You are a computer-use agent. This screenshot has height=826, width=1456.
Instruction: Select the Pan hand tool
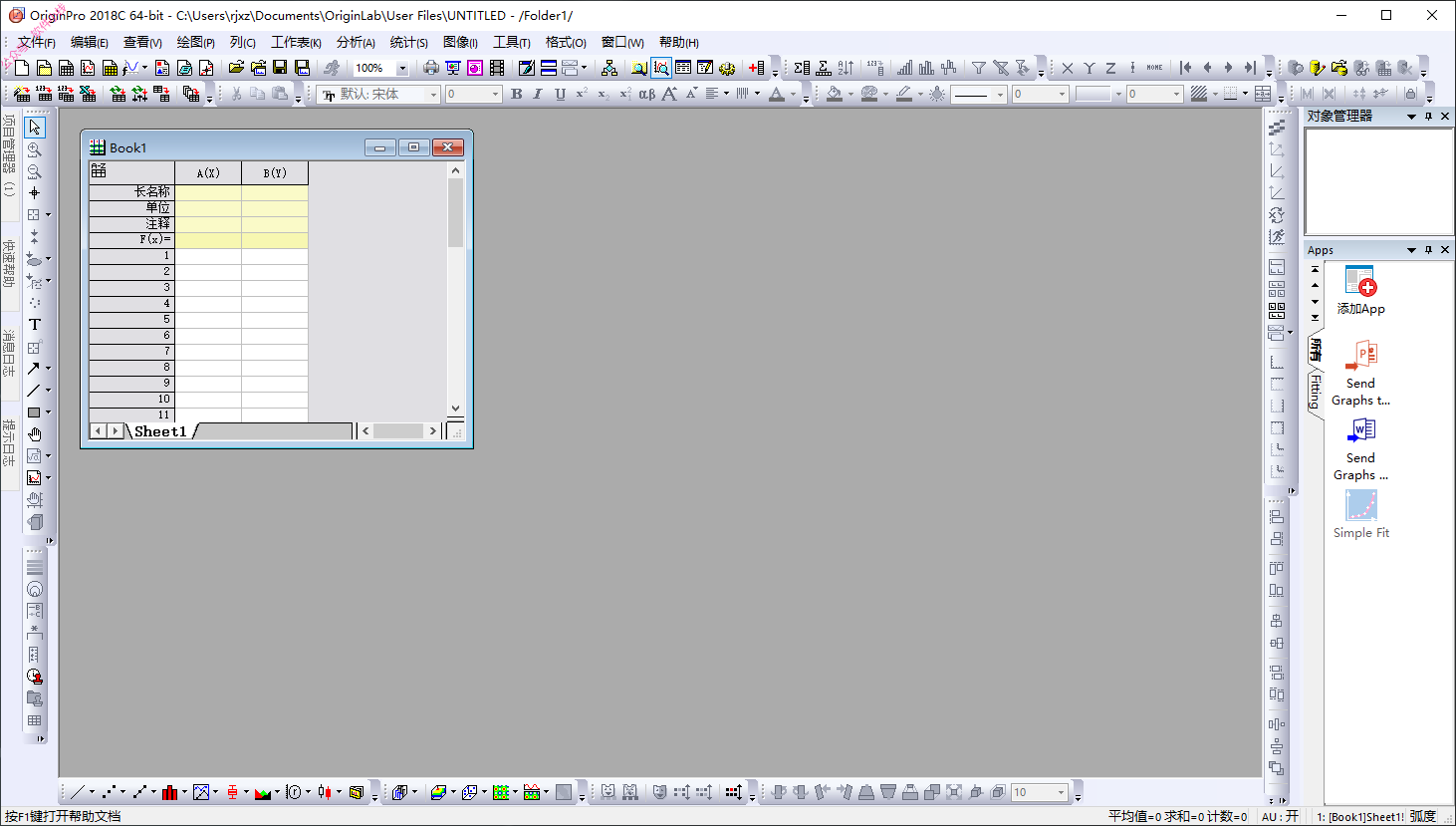coord(35,434)
